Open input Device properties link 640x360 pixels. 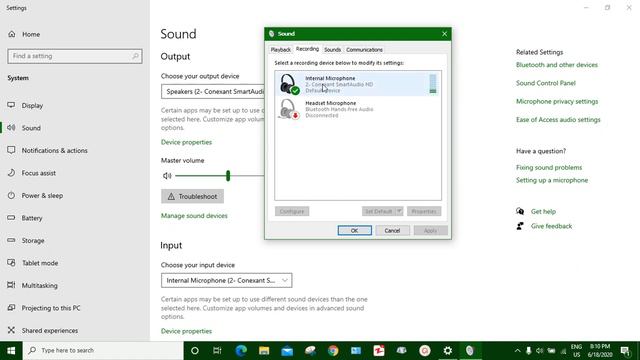click(186, 331)
